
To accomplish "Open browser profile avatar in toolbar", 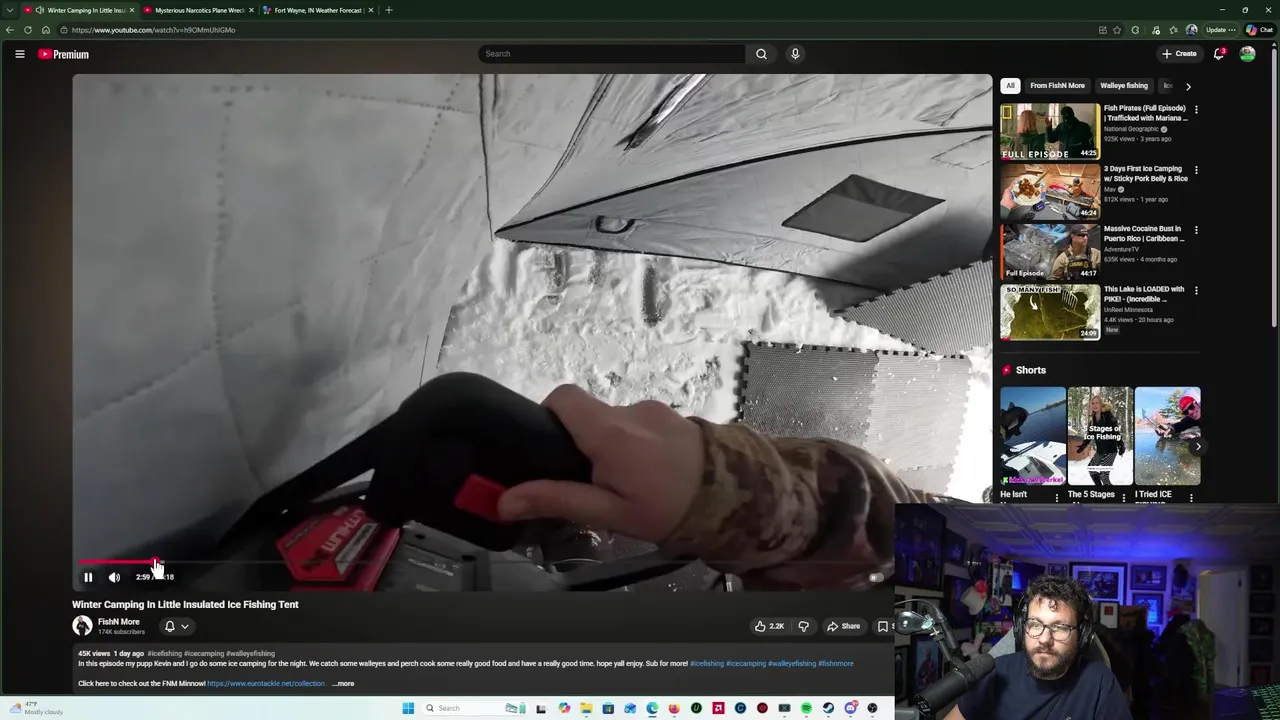I will (x=1191, y=30).
